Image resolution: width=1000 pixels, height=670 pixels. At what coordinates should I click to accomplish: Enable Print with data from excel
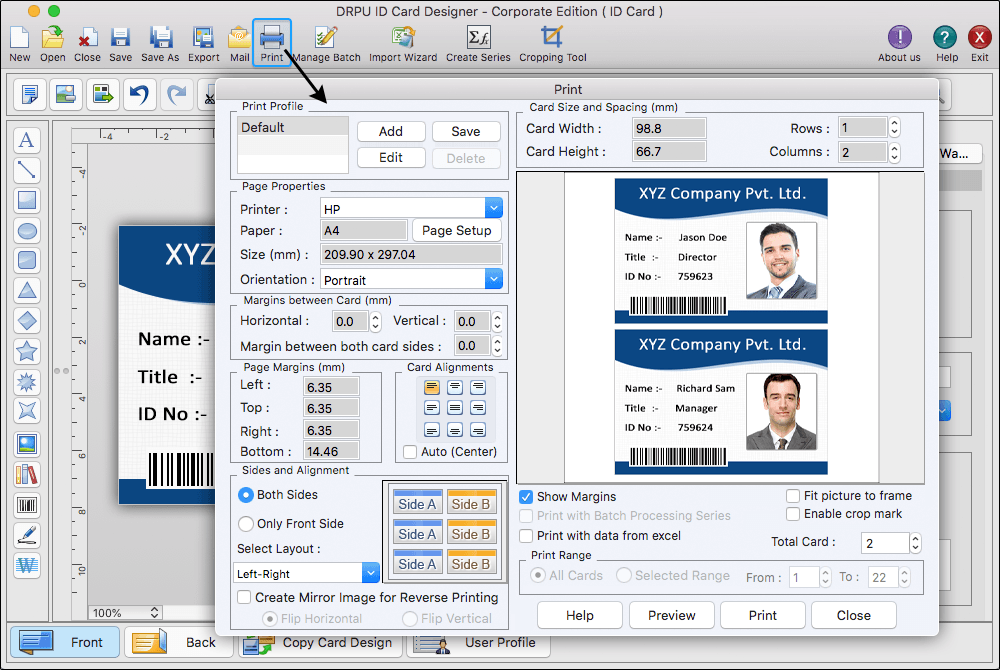pyautogui.click(x=526, y=535)
